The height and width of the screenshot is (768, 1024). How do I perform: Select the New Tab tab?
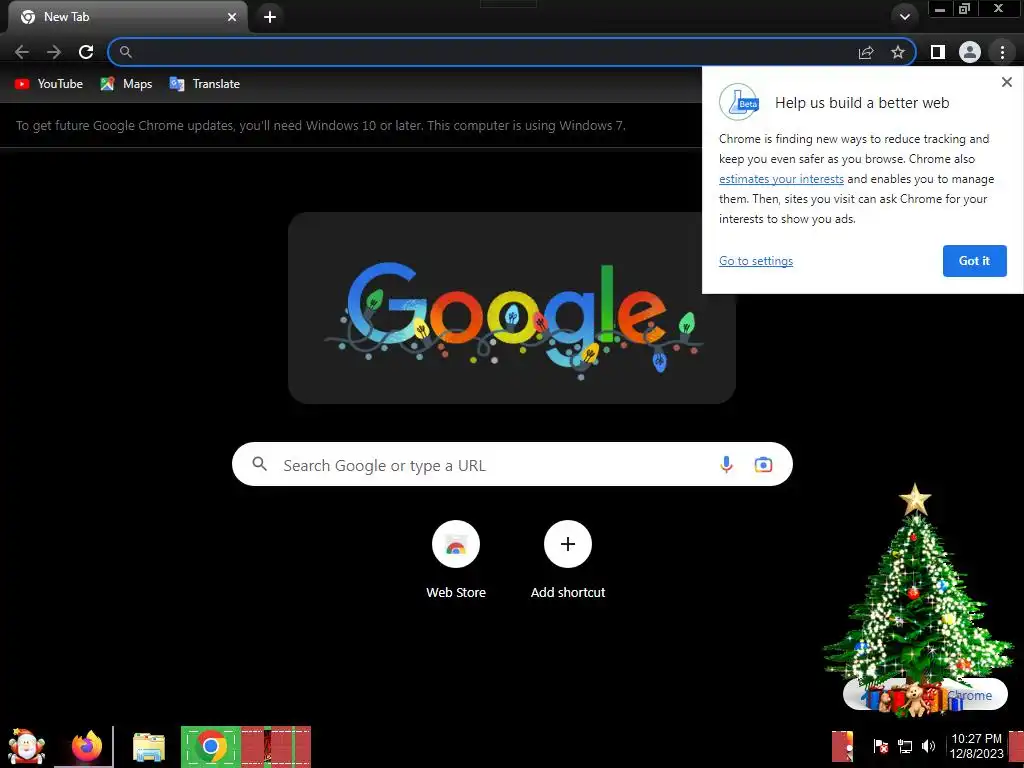coord(127,17)
